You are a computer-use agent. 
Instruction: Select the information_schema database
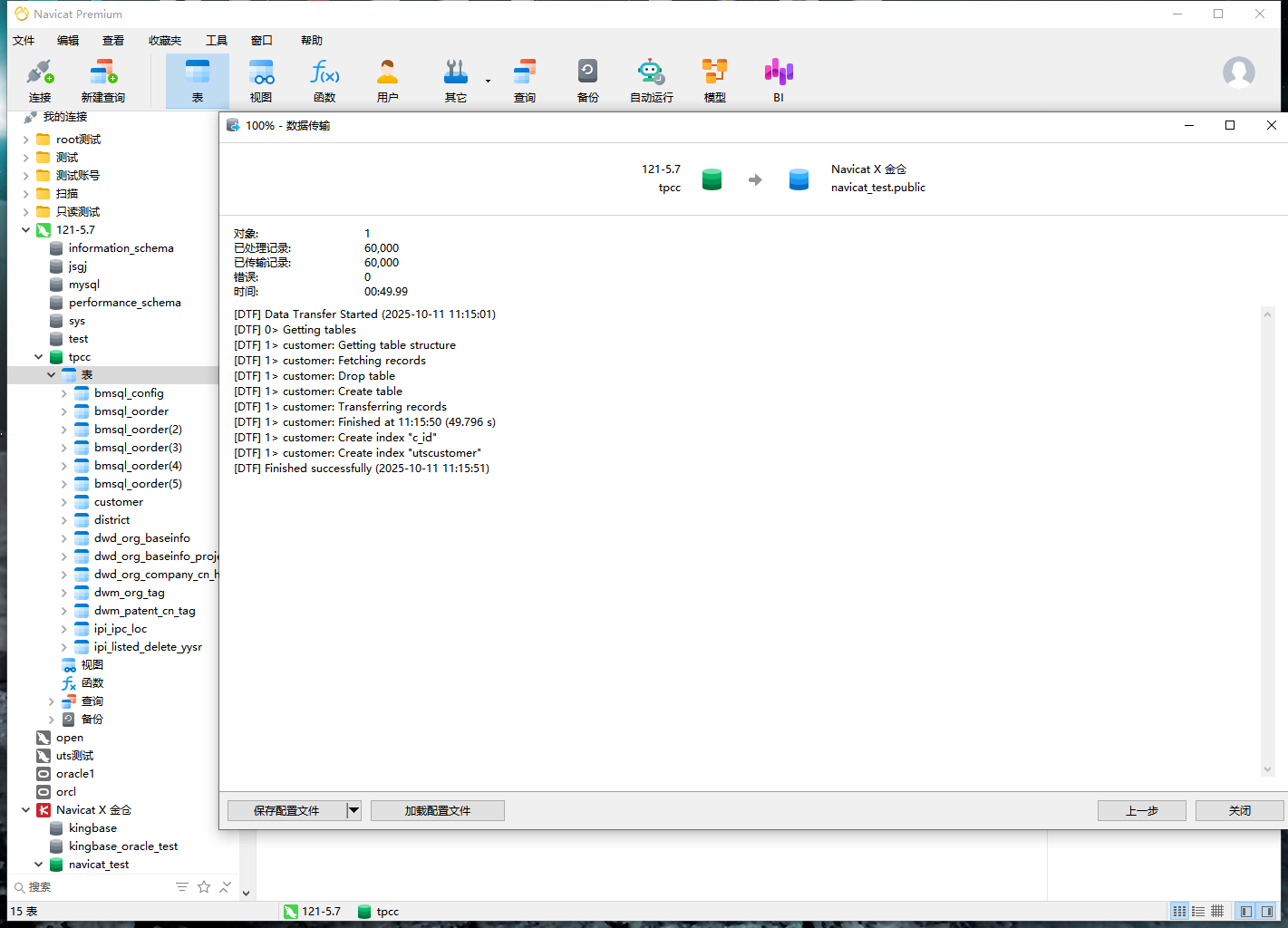121,248
